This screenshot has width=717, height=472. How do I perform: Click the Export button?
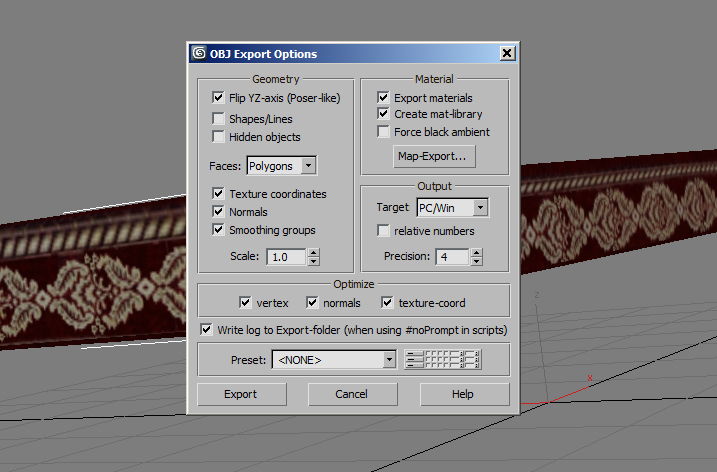coord(241,394)
